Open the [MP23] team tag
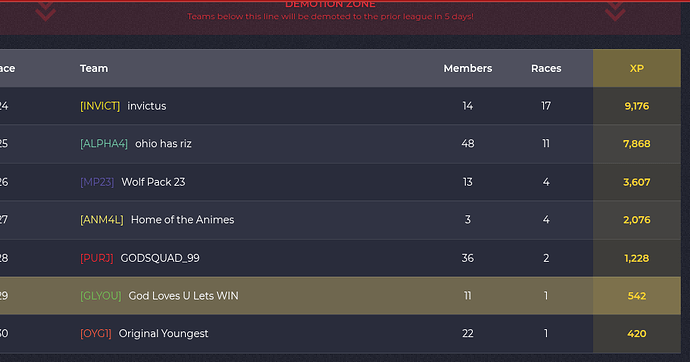690x362 pixels. [97, 182]
